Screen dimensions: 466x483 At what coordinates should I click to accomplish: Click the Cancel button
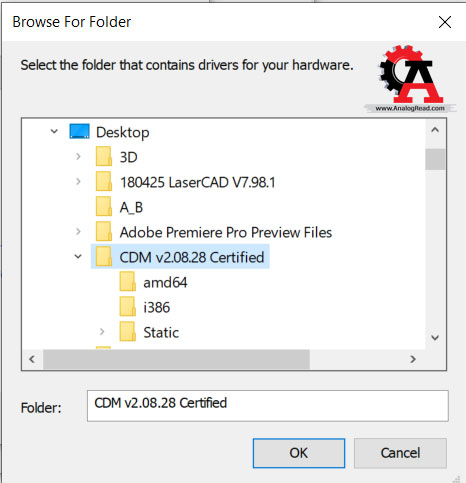pyautogui.click(x=400, y=453)
